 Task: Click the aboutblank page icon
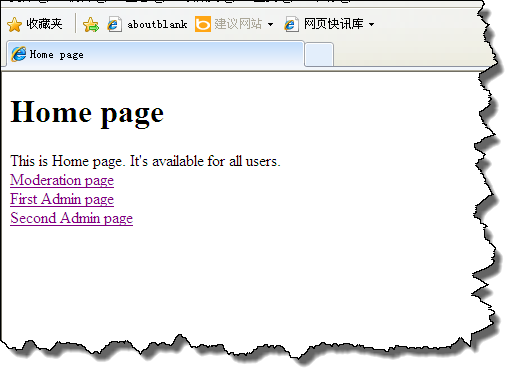[114, 24]
